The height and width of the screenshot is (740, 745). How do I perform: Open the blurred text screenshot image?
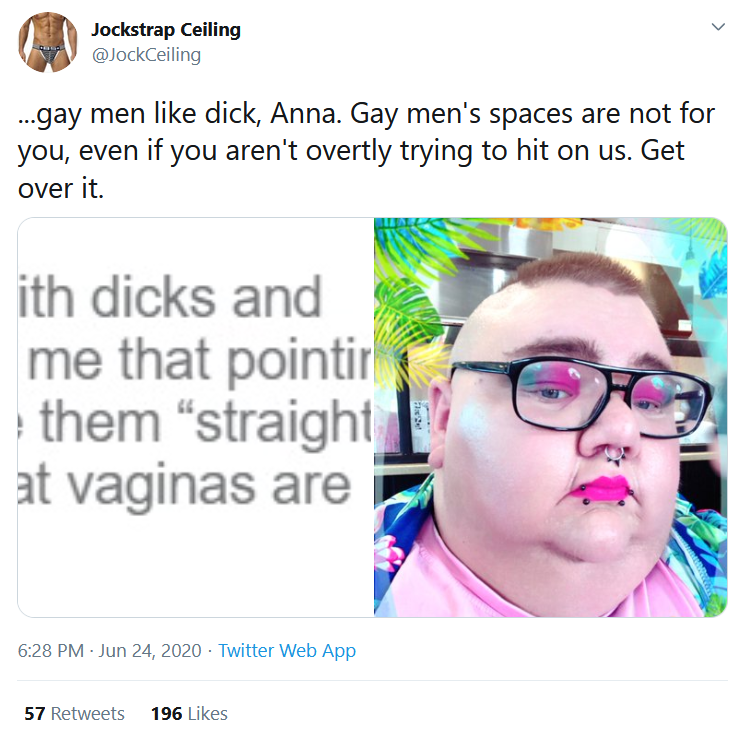point(196,417)
